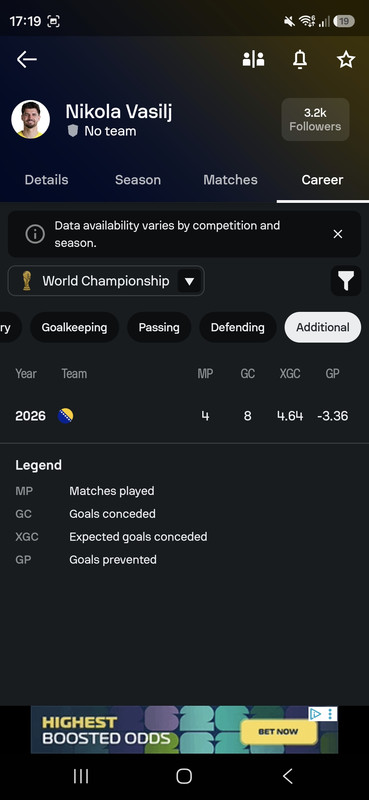
Task: Expand the World Championship dropdown arrow
Action: click(189, 281)
